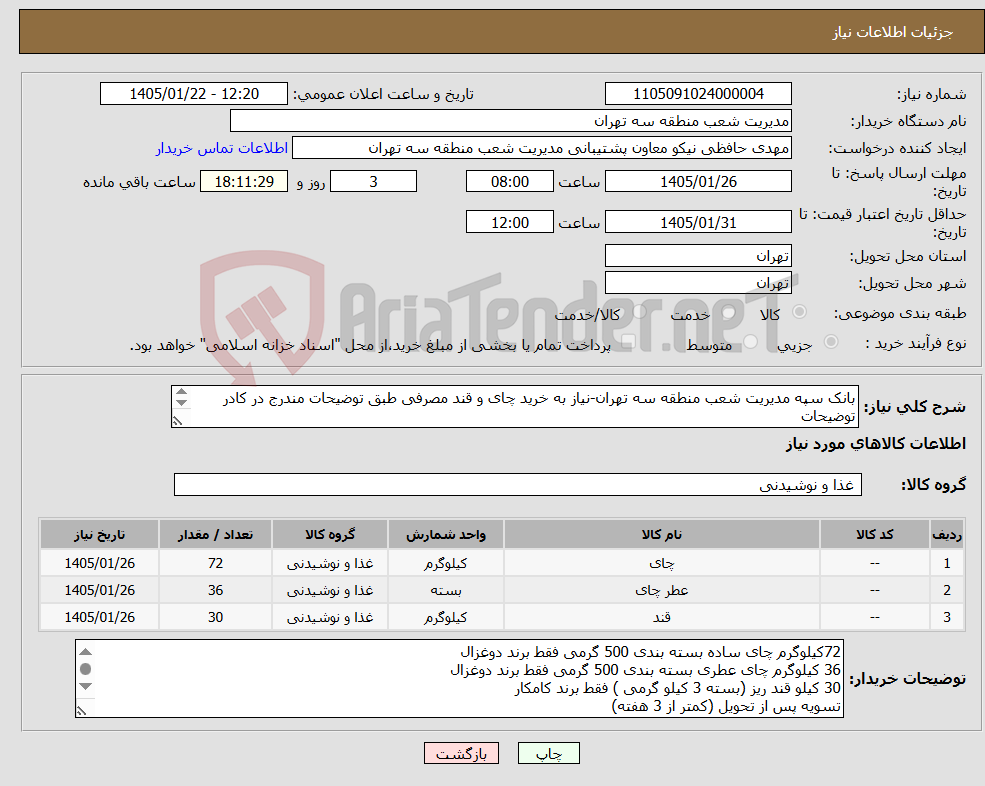The image size is (985, 786).
Task: Click the استان محل تحویل field
Action: tap(698, 256)
